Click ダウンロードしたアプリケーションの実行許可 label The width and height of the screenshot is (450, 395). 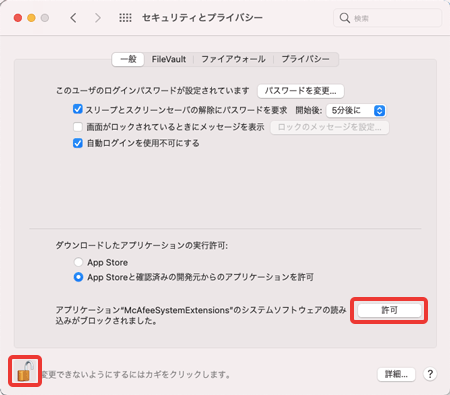pos(141,246)
